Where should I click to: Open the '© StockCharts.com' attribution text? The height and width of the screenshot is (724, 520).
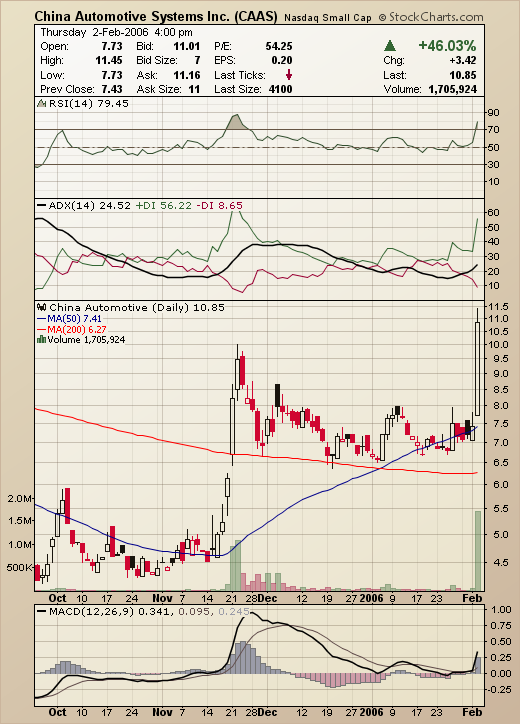coord(431,17)
